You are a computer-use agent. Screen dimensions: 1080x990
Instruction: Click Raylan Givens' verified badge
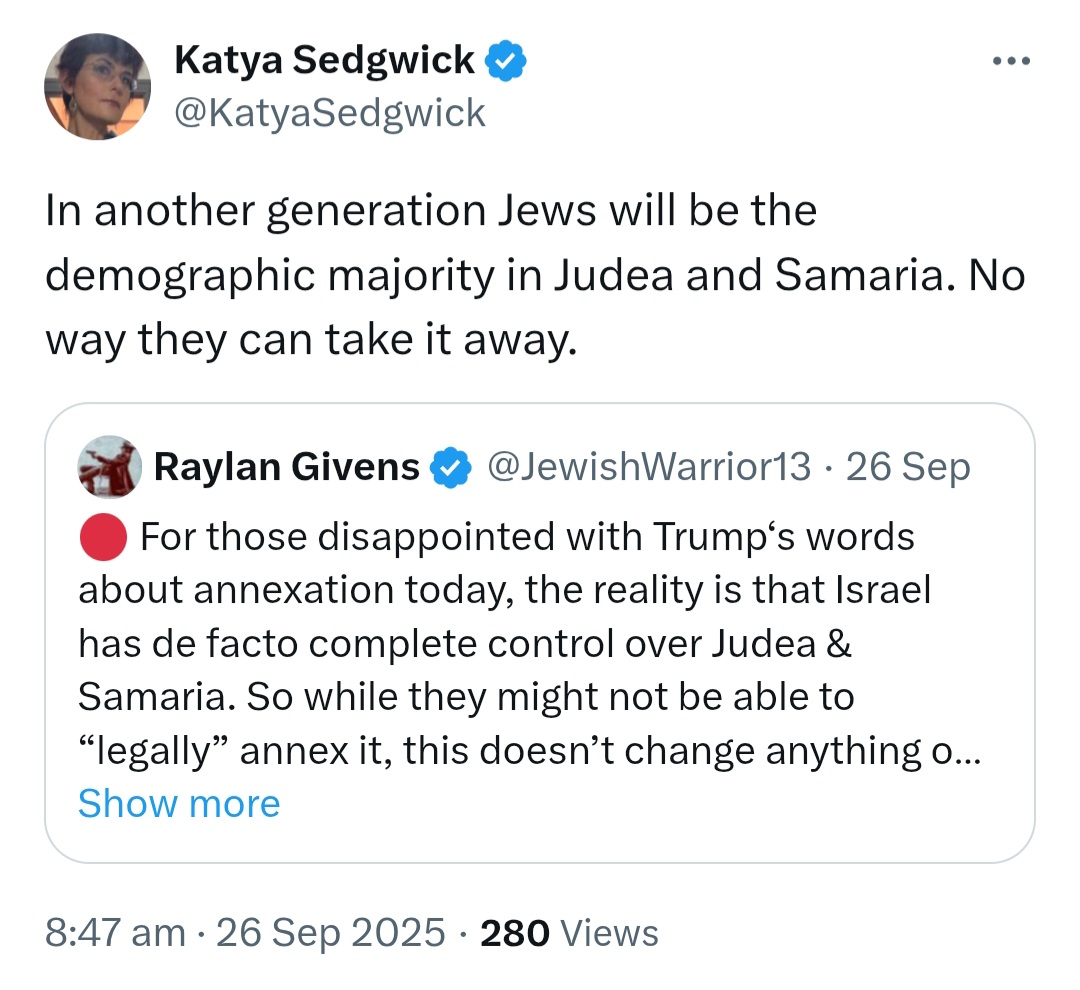point(450,468)
